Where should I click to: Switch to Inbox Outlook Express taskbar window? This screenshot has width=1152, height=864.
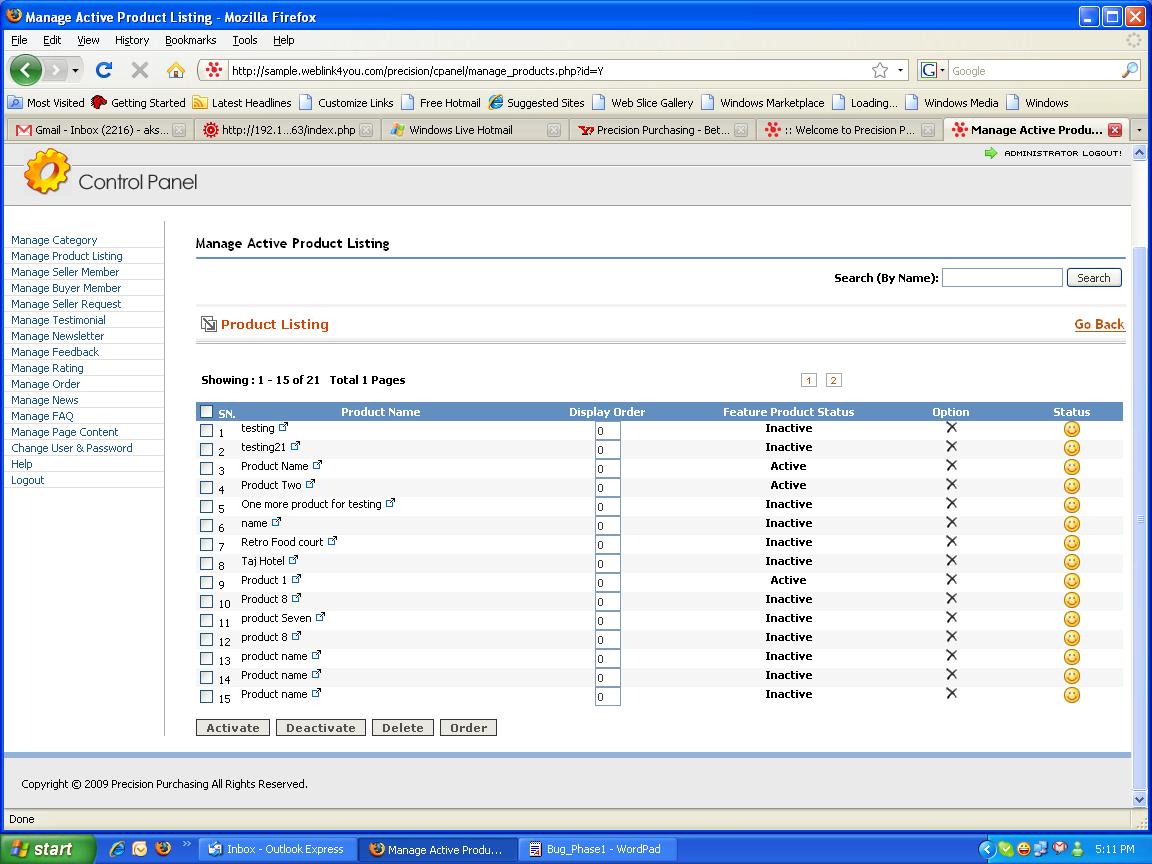[276, 849]
